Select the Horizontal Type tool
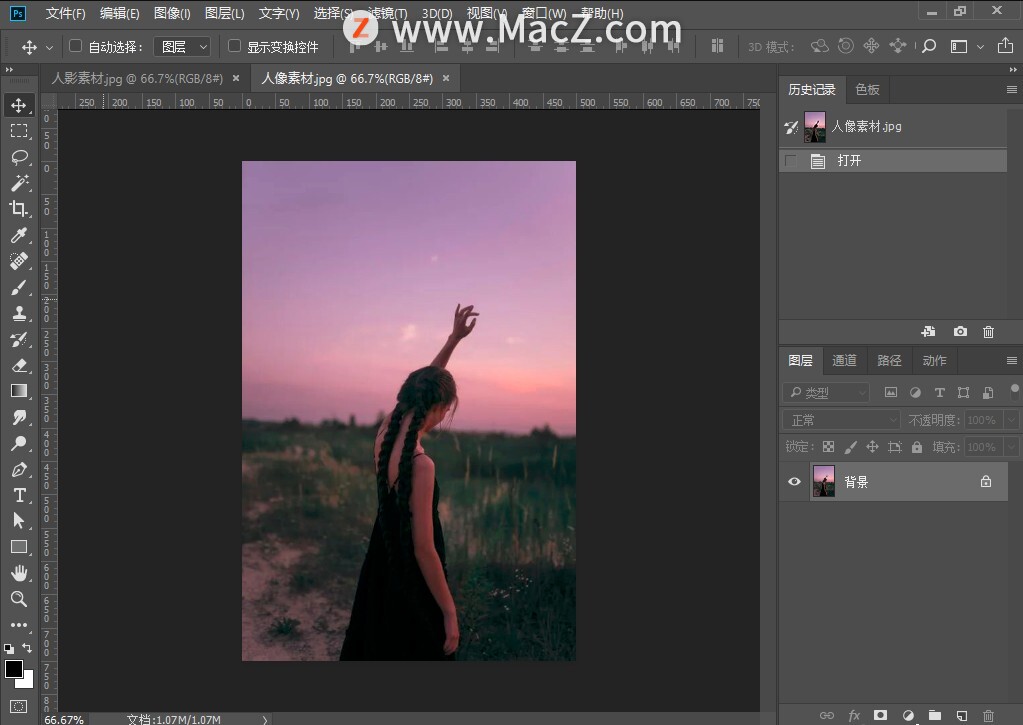 point(19,495)
